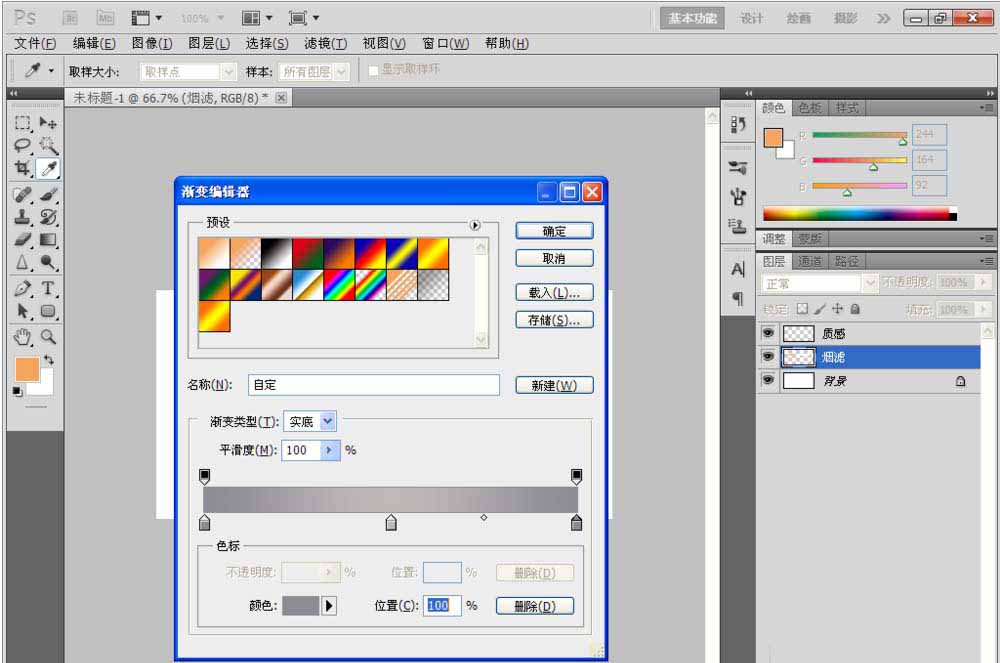Open 编辑(E) menu

click(x=94, y=43)
